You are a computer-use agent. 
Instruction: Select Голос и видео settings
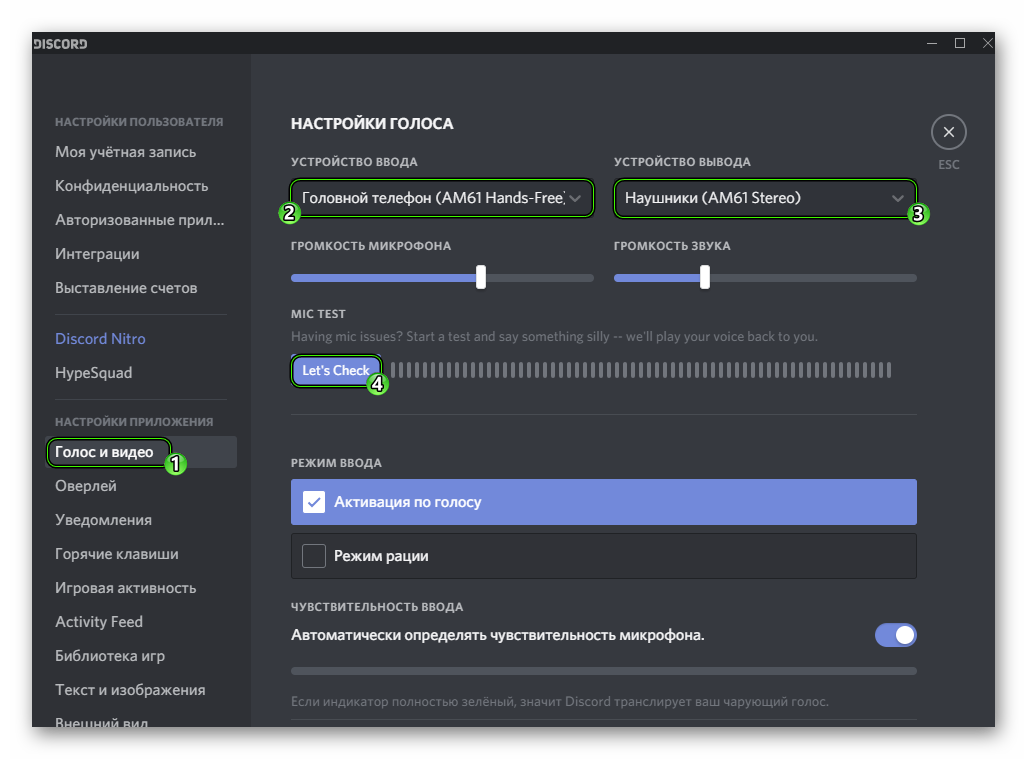click(x=141, y=452)
